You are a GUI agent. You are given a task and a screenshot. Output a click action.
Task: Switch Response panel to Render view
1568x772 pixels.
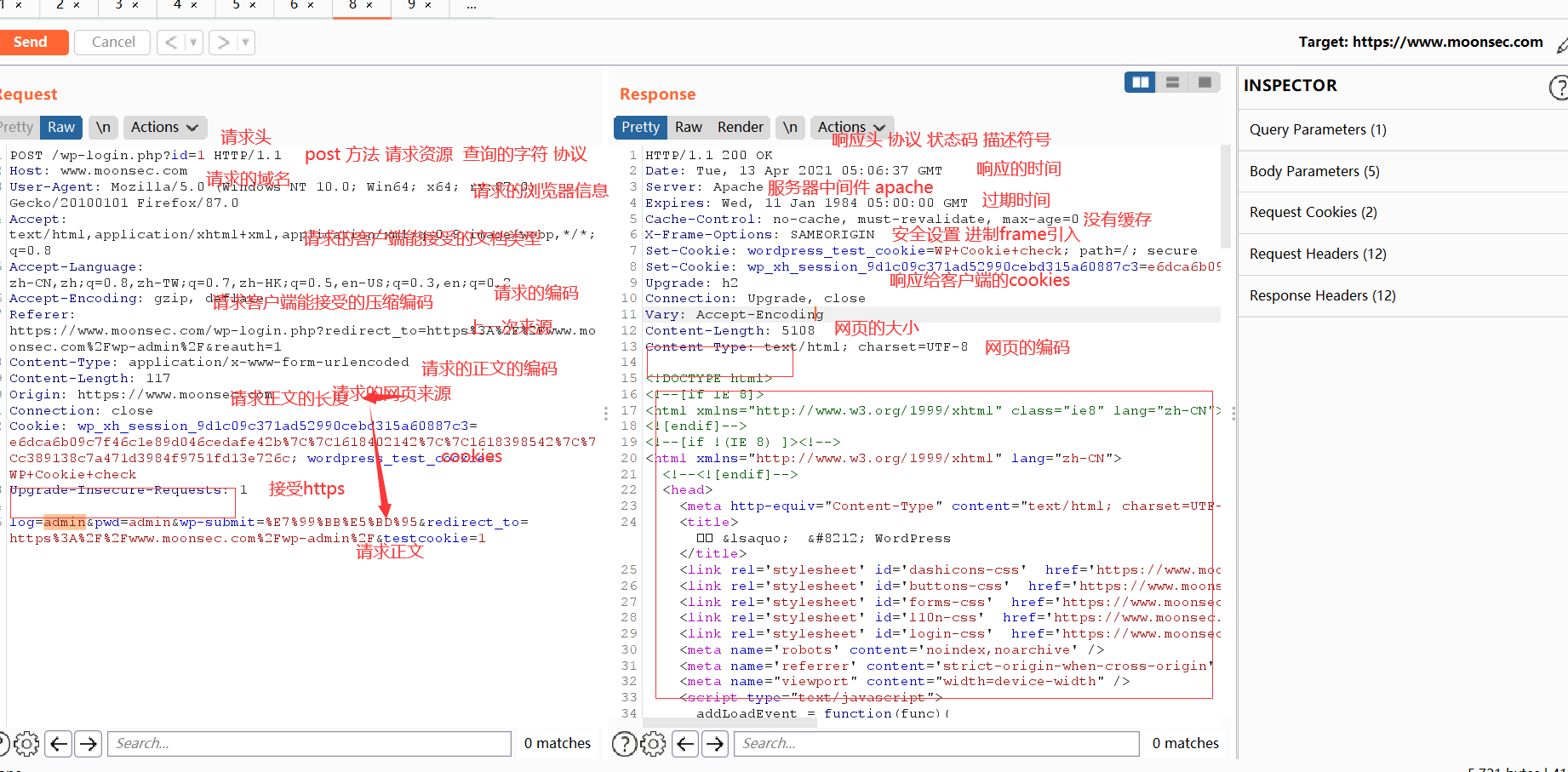pos(741,127)
